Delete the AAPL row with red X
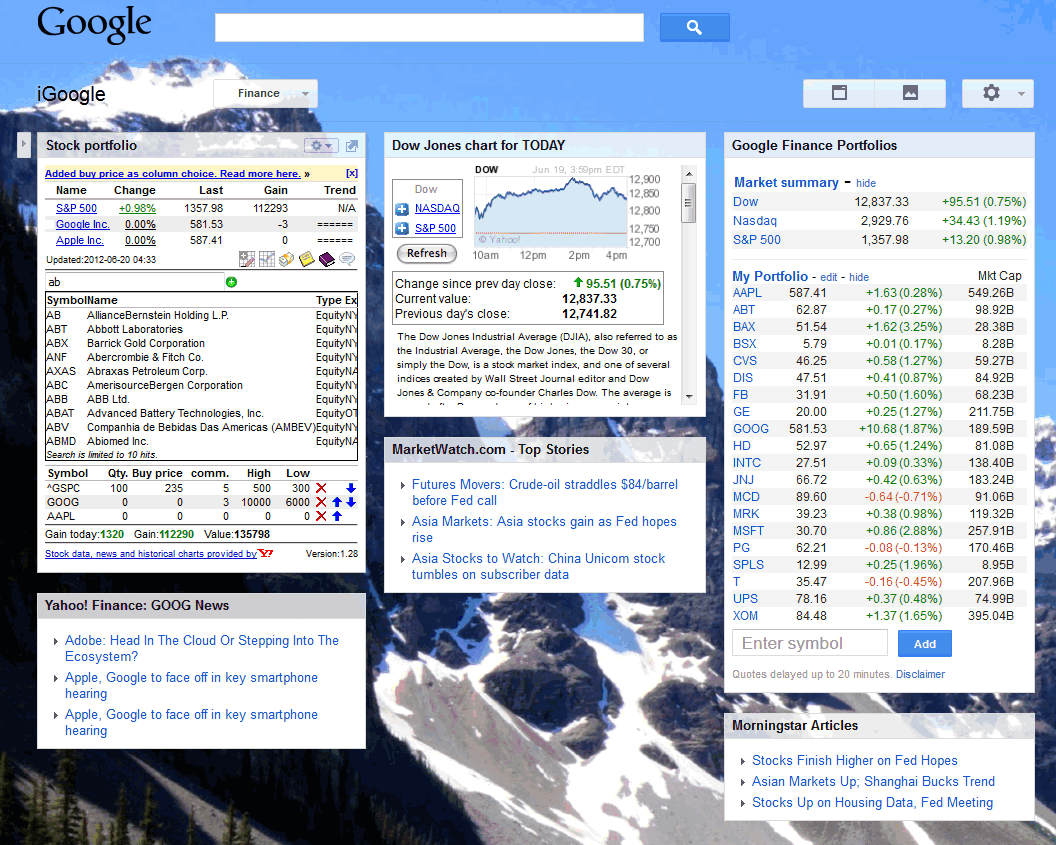 click(x=321, y=516)
